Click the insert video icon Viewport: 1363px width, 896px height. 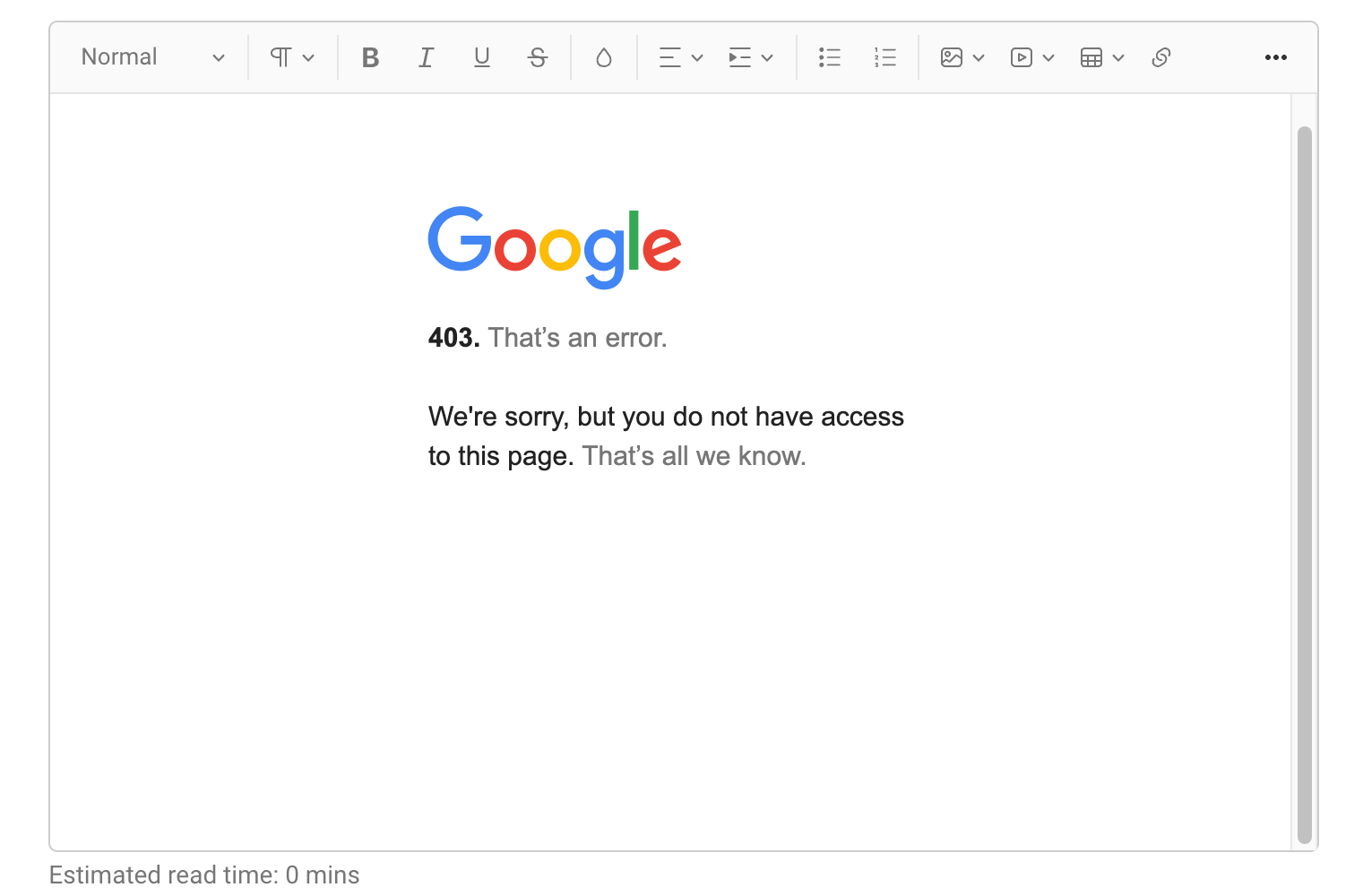(x=1022, y=57)
